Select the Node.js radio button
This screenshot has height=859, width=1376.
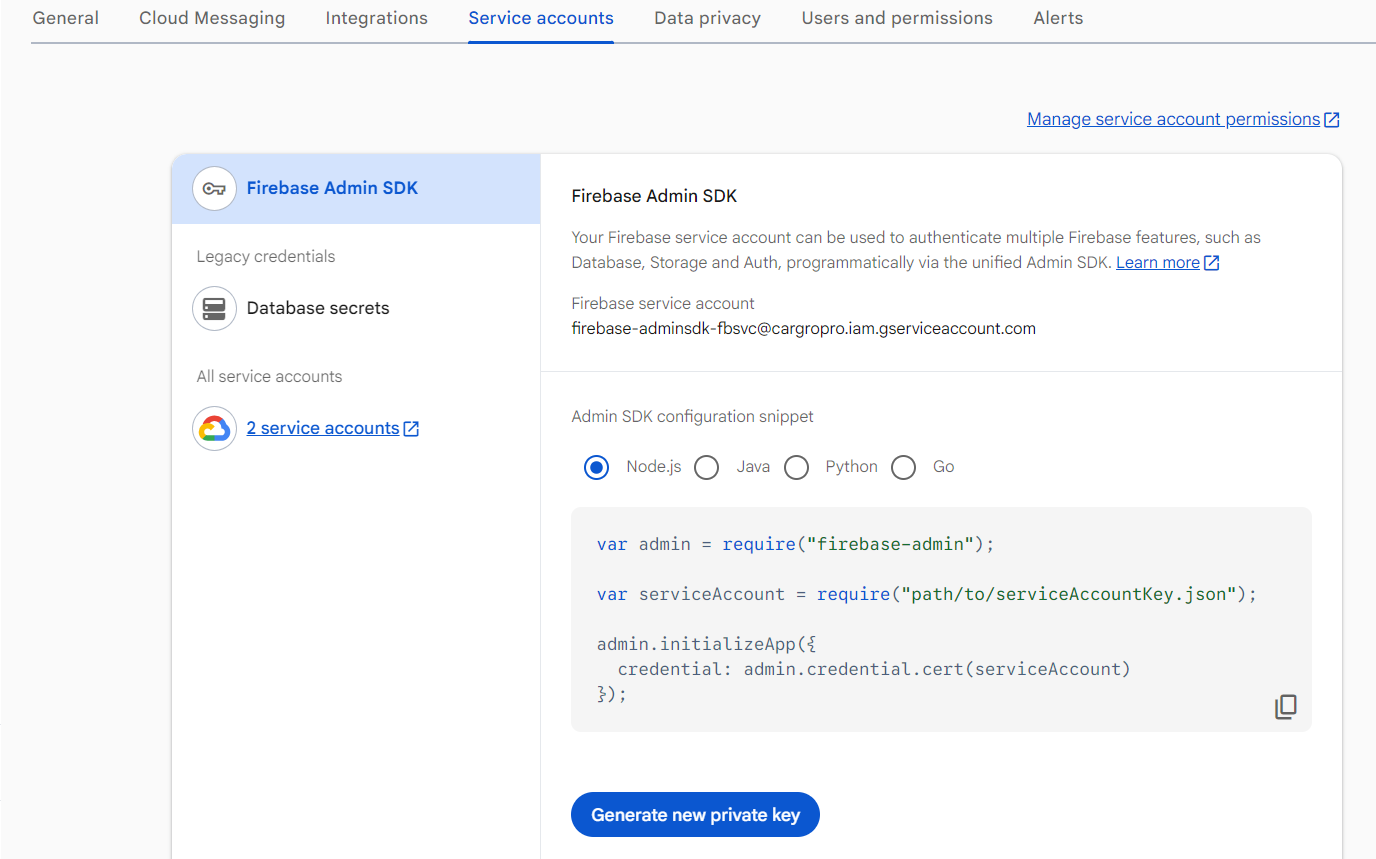[x=597, y=467]
